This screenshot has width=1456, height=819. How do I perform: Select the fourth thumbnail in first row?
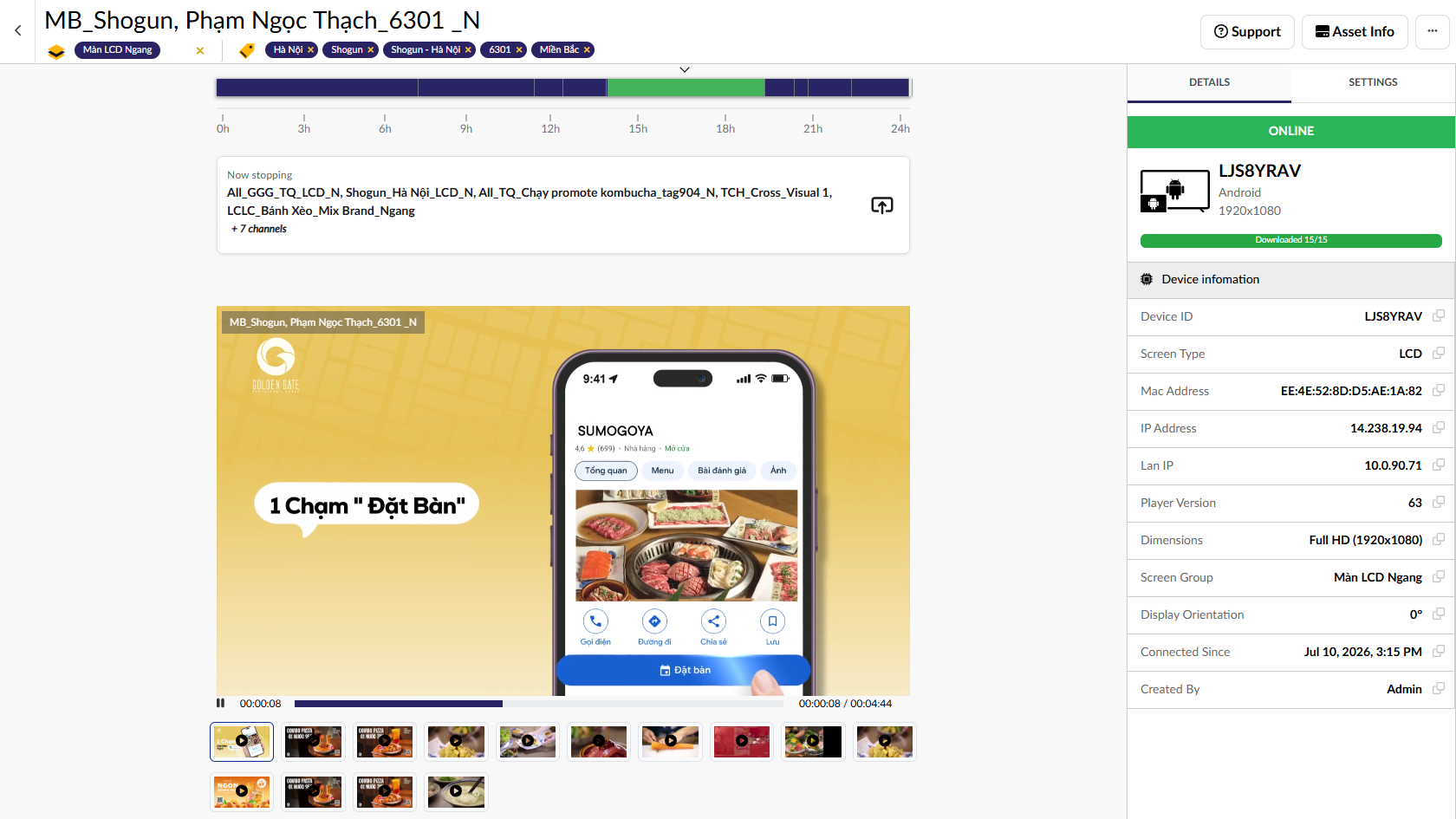[x=456, y=742]
